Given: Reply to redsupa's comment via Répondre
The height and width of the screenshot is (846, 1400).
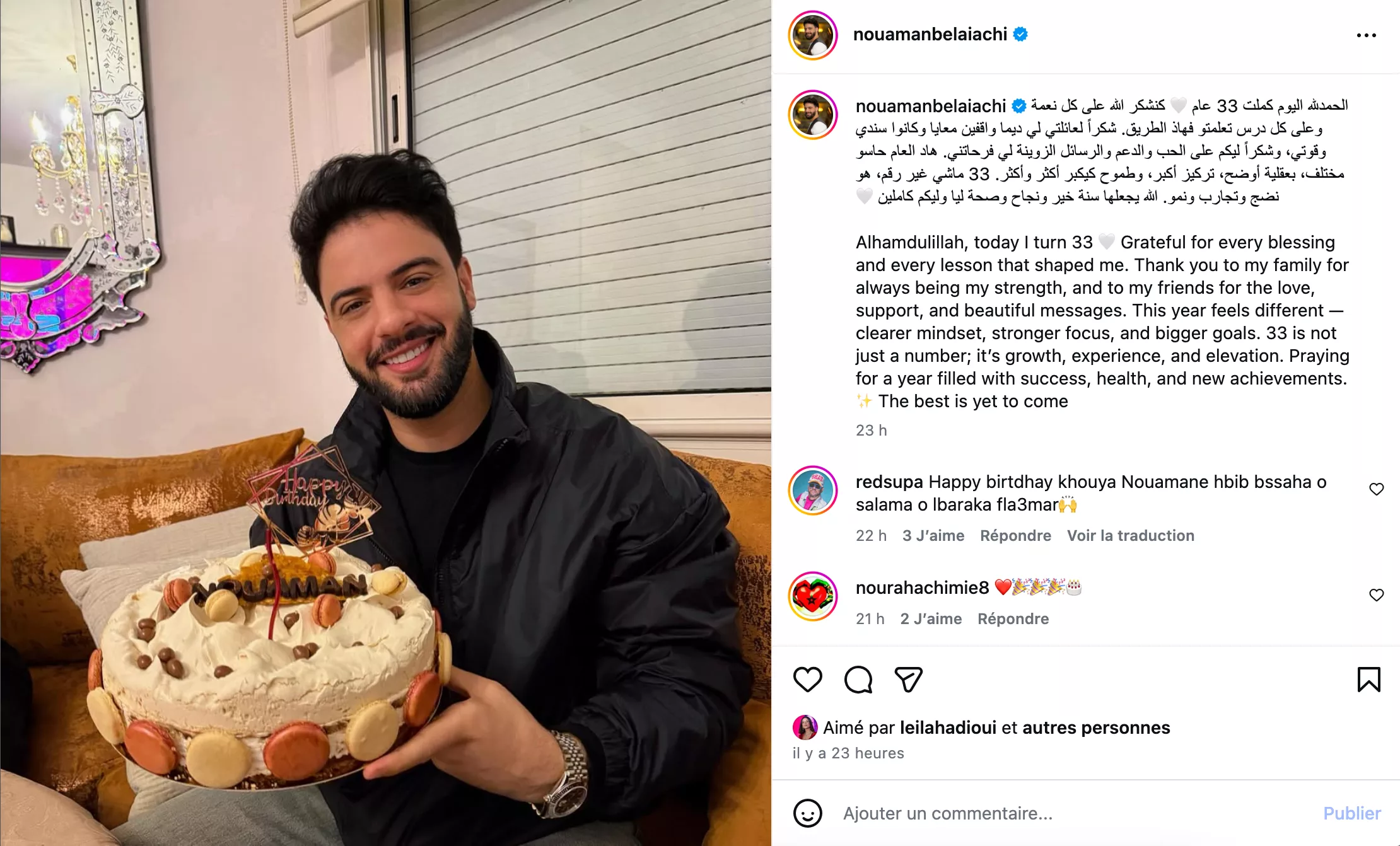Looking at the screenshot, I should pos(1015,536).
